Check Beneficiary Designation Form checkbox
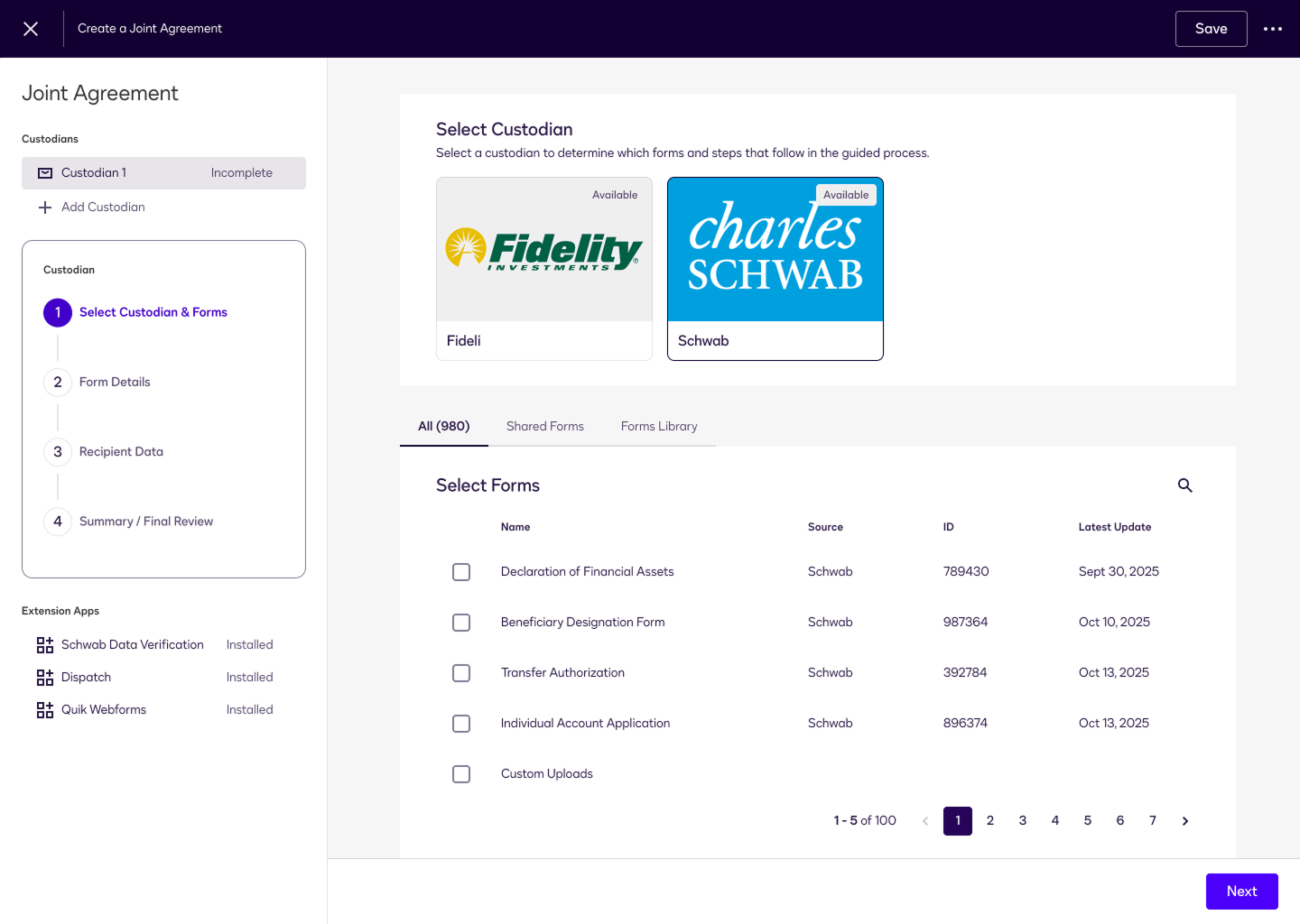The height and width of the screenshot is (924, 1300). click(461, 623)
